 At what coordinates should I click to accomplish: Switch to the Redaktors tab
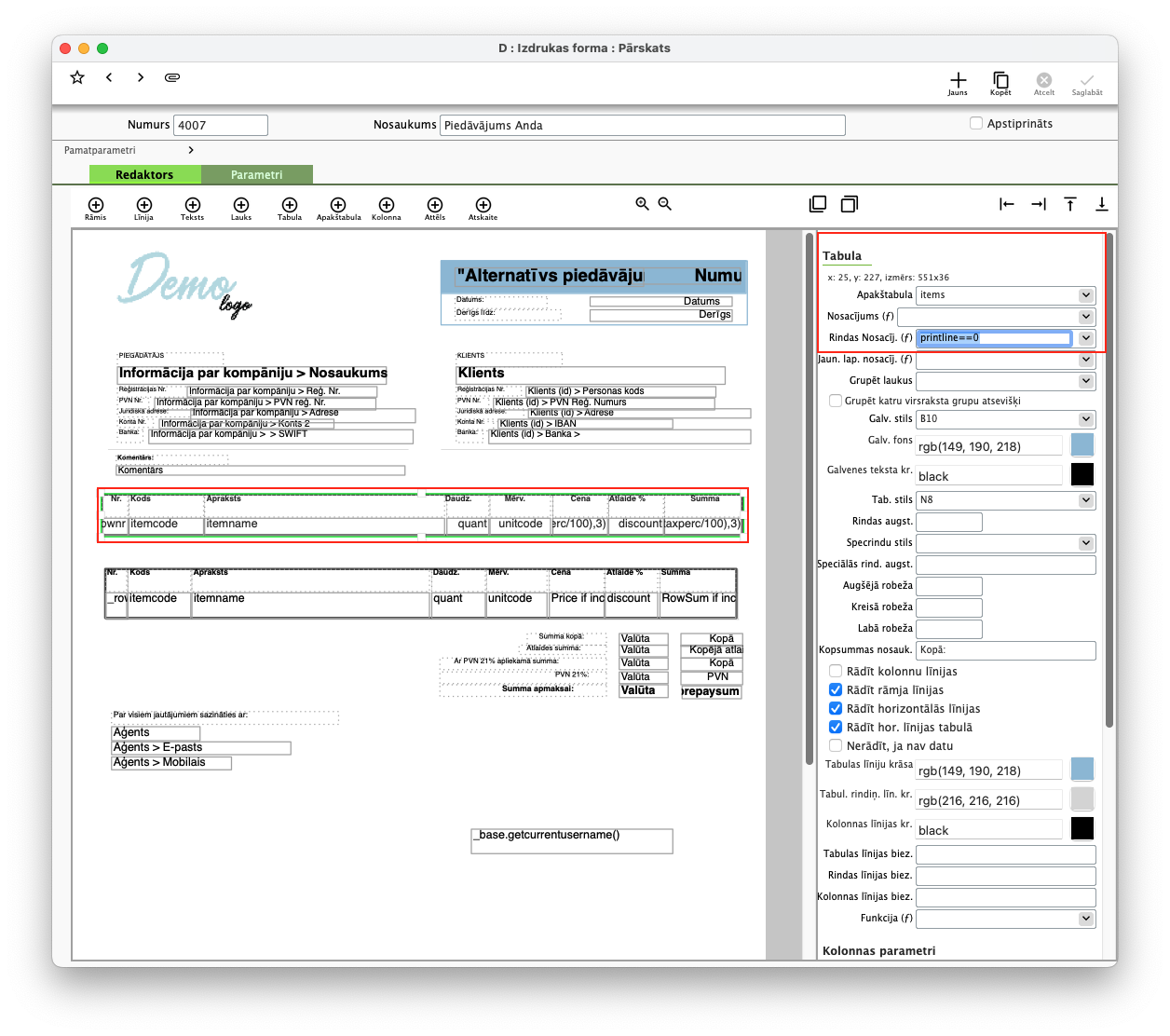(x=144, y=174)
